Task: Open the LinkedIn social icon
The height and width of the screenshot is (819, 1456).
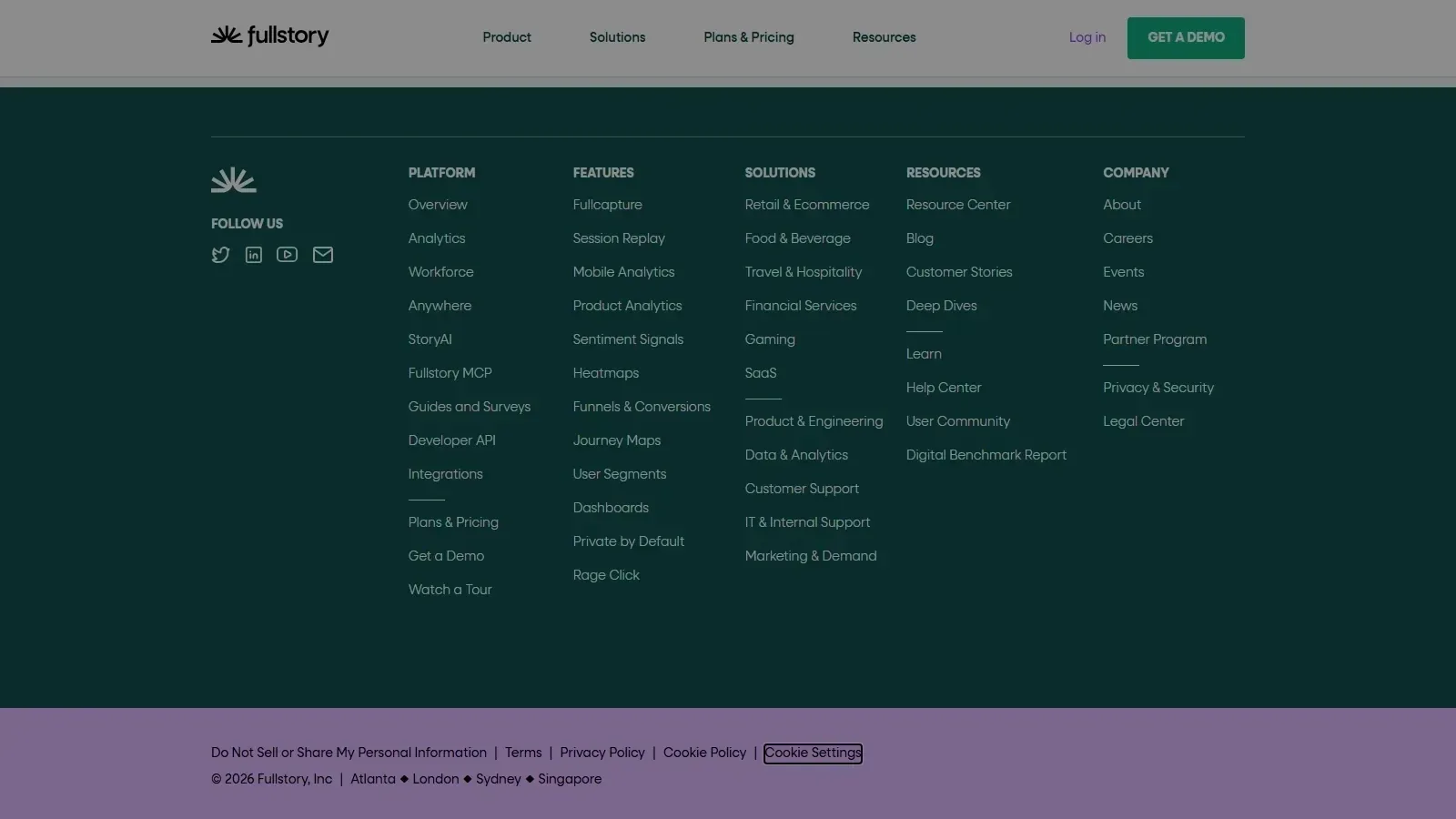Action: point(254,255)
